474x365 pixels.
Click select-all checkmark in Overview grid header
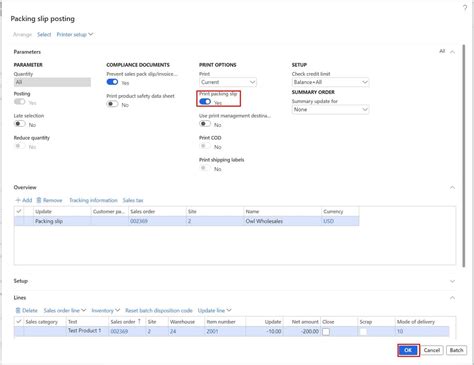[19, 211]
